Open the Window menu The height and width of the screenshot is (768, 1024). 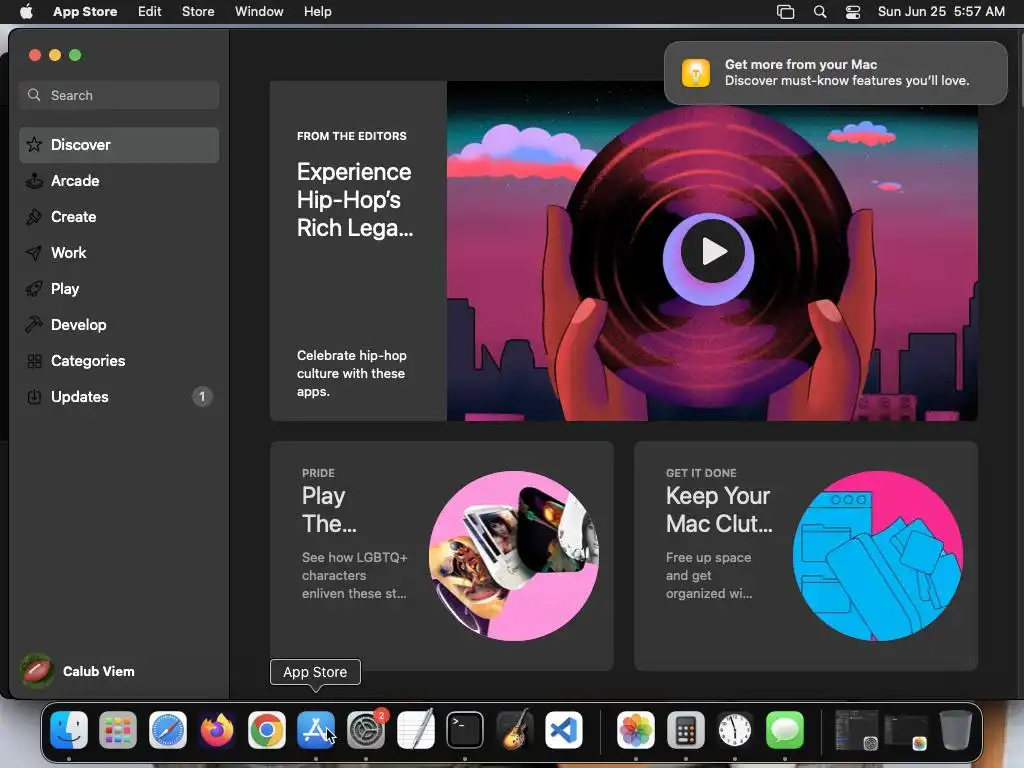point(259,12)
